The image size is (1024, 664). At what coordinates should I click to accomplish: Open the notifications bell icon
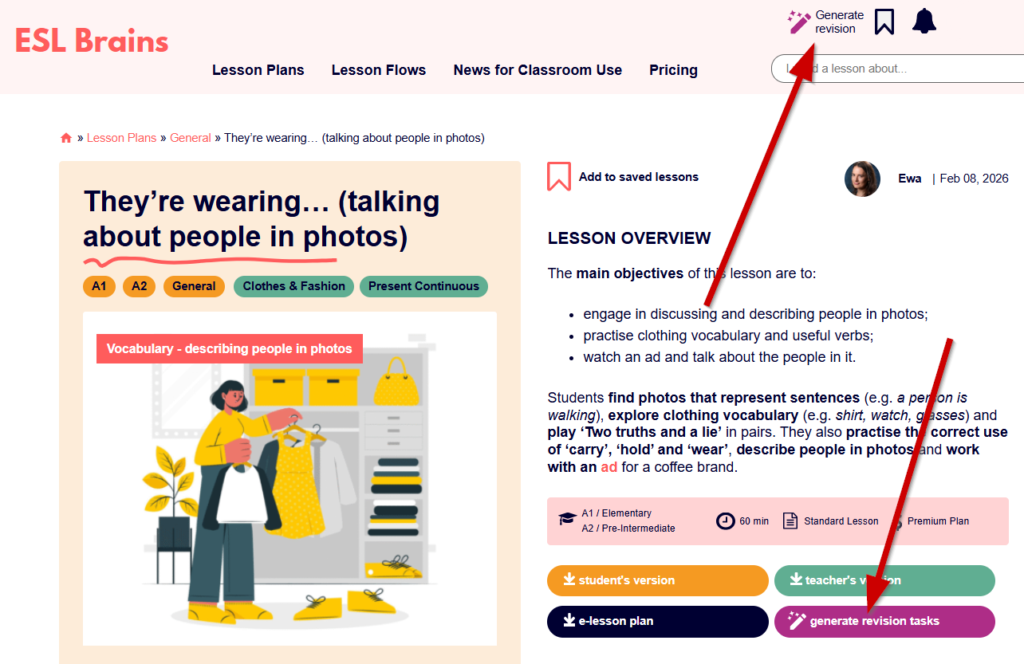point(924,22)
